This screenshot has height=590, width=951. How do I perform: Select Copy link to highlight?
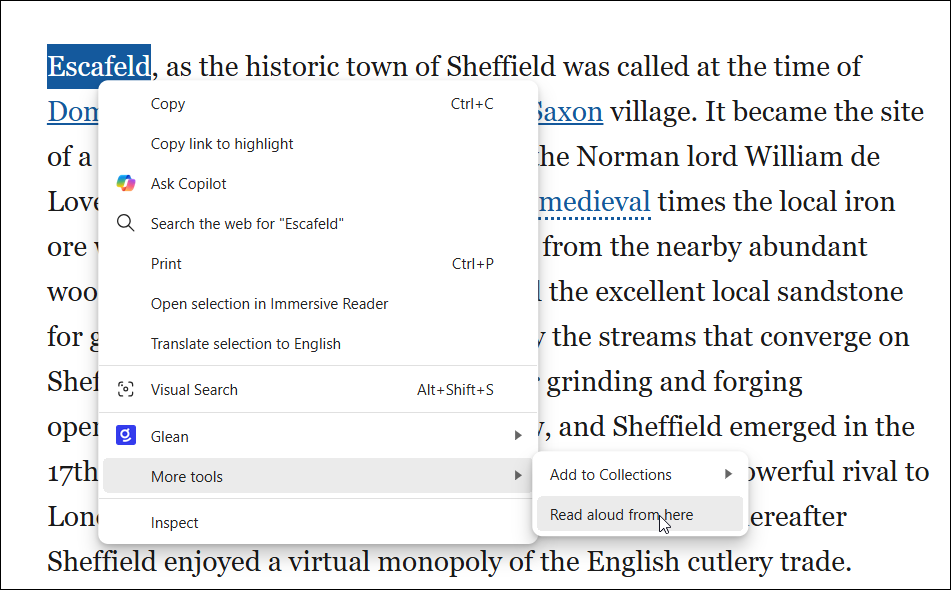220,143
